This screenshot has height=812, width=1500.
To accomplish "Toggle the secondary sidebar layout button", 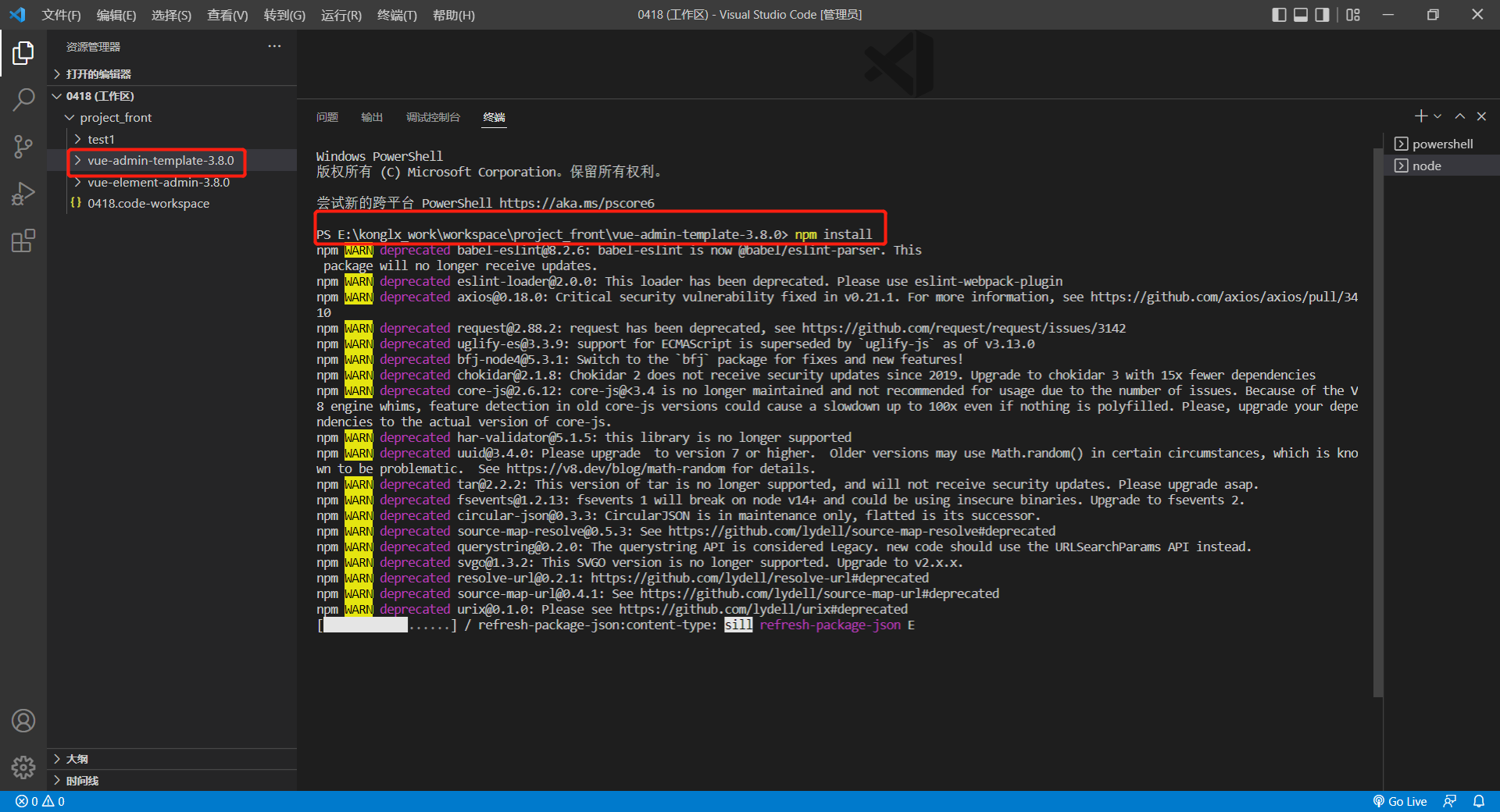I will click(1322, 15).
